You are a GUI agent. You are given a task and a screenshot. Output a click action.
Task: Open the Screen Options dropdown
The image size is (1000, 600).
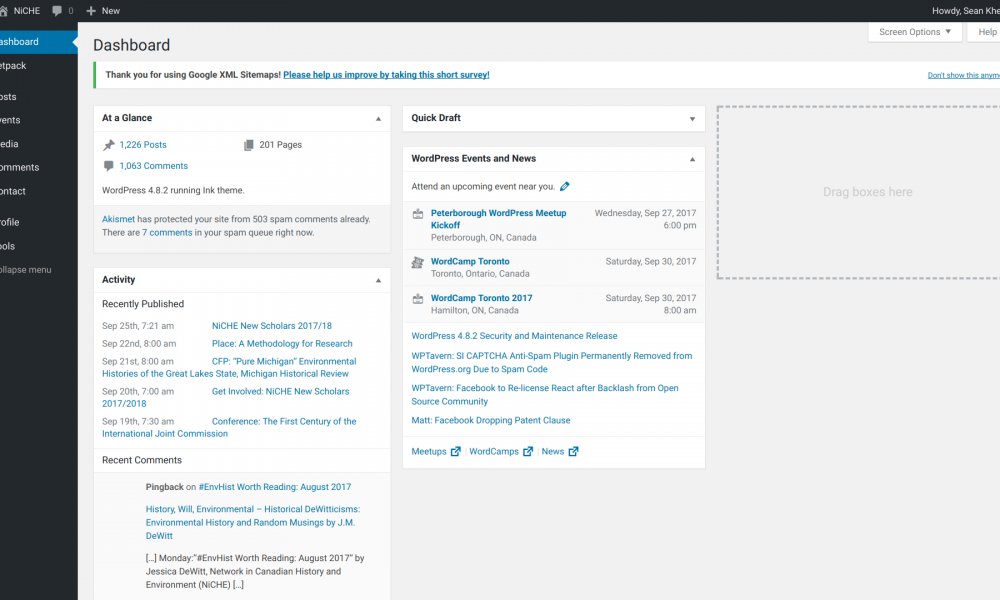click(x=915, y=32)
